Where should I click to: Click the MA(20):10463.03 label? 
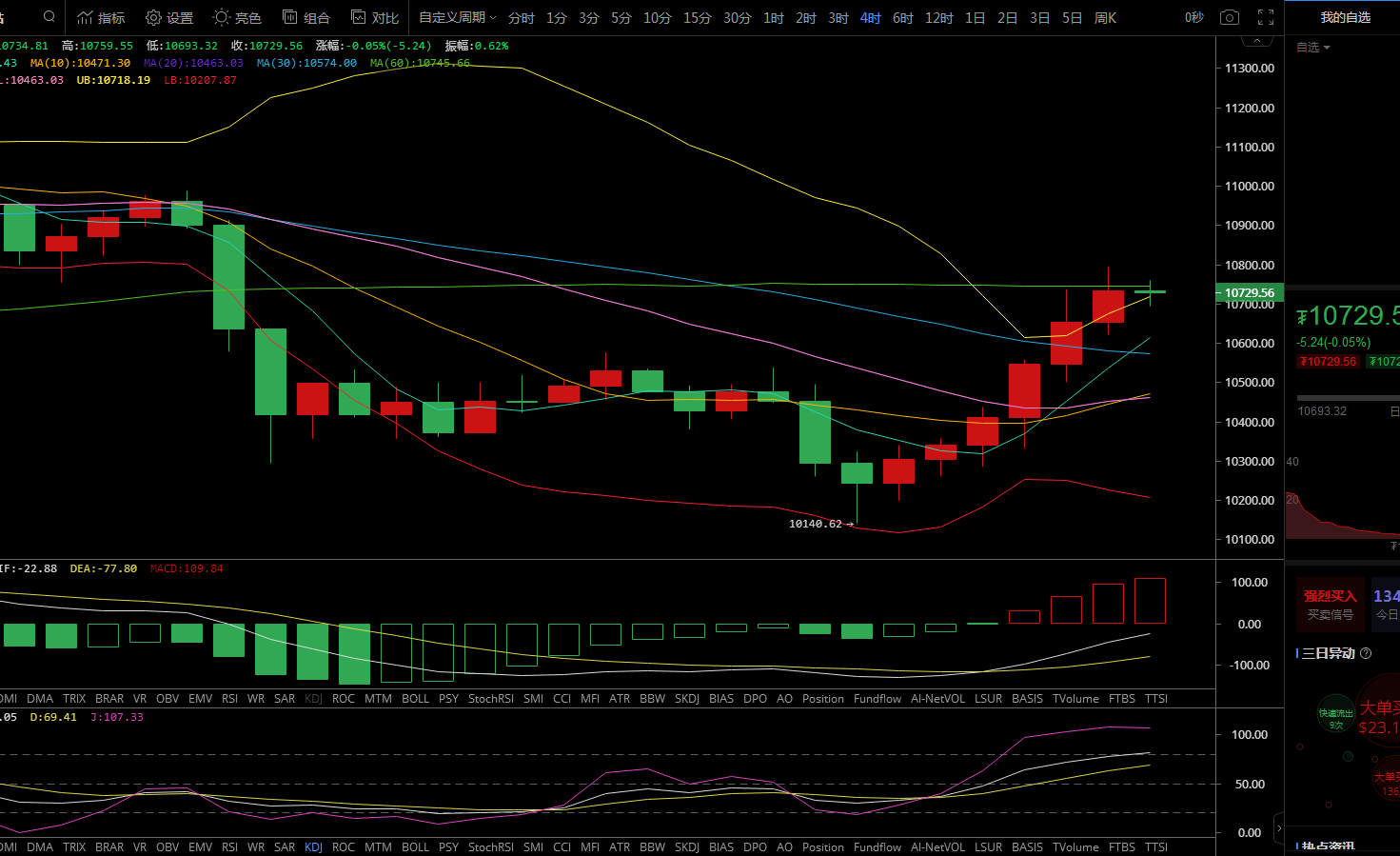[x=193, y=63]
